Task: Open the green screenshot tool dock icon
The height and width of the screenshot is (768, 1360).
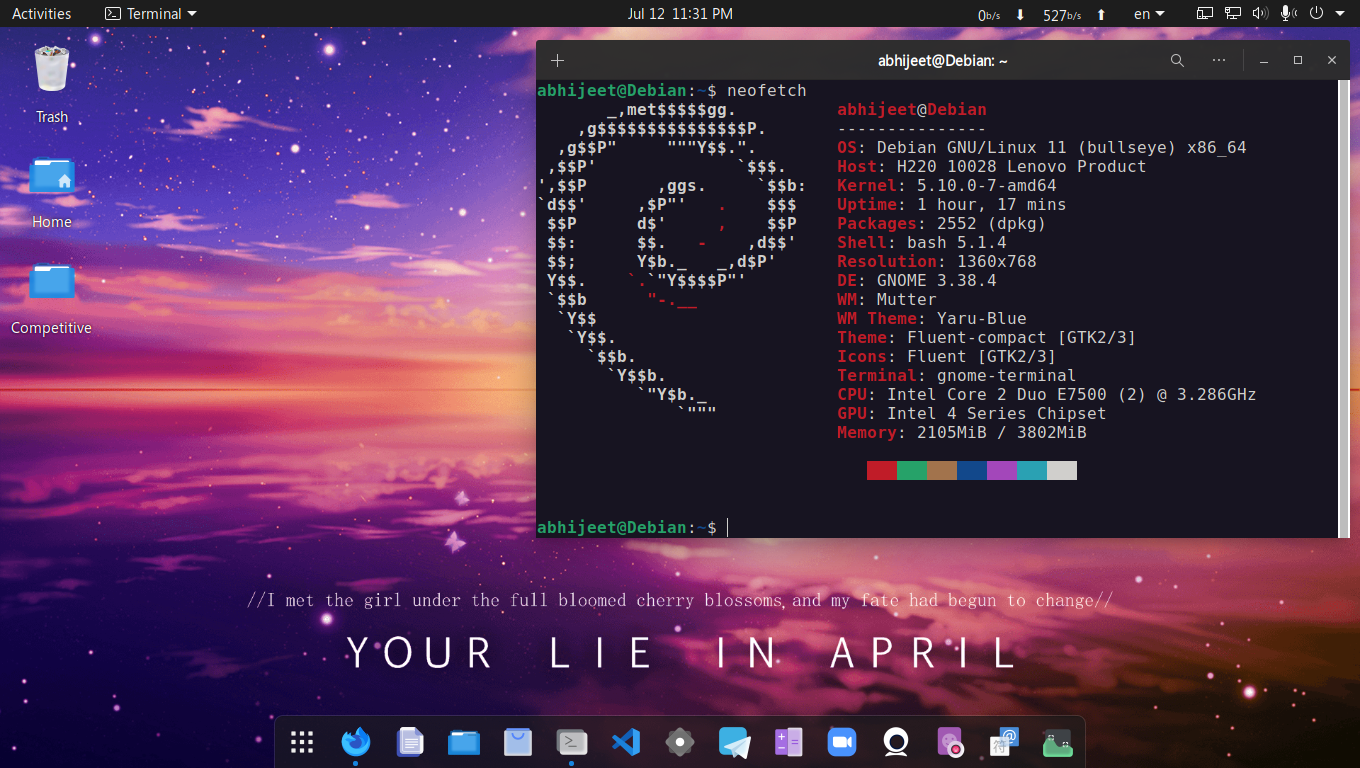Action: 1058,742
